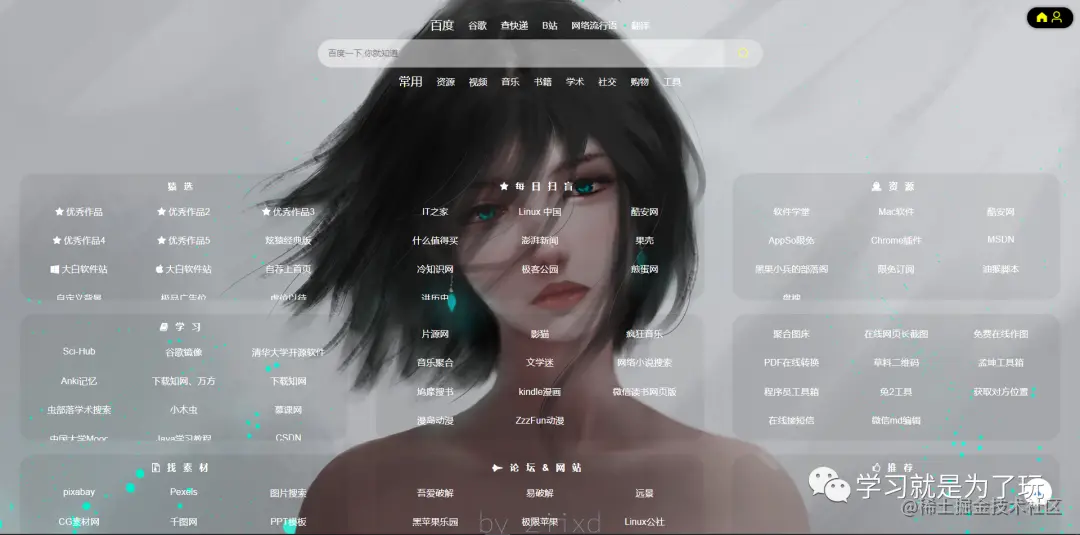This screenshot has height=535, width=1080.
Task: Click the yellow home icon
Action: [x=1041, y=17]
